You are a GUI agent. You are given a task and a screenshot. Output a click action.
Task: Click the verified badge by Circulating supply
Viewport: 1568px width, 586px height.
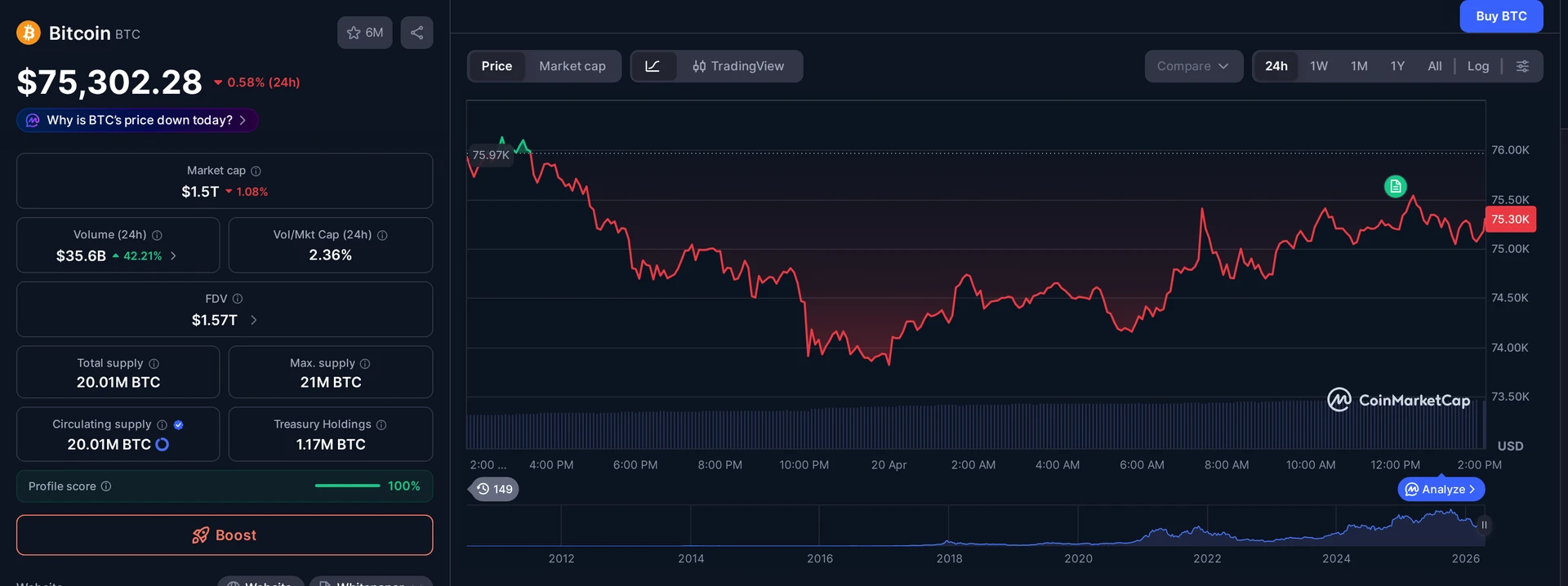click(178, 424)
